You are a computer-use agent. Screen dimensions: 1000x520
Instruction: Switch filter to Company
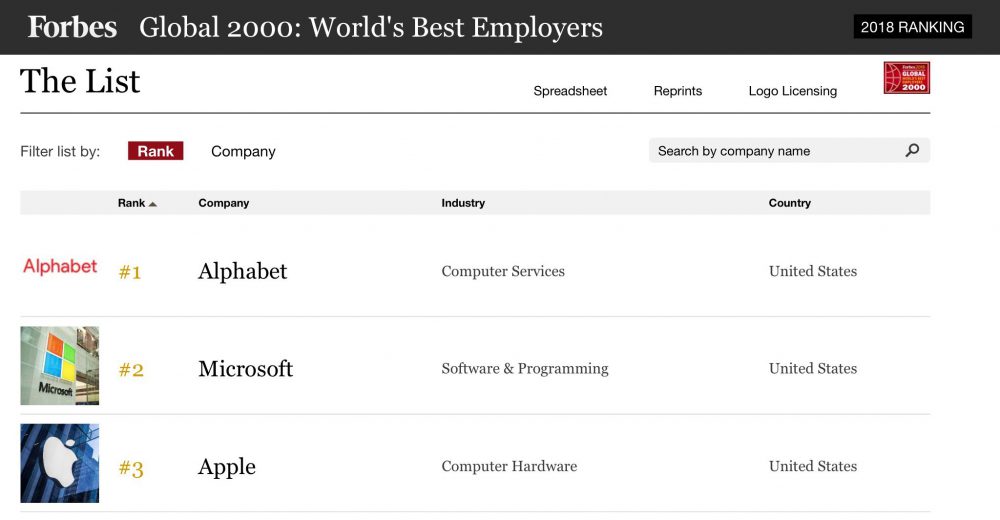pos(243,152)
